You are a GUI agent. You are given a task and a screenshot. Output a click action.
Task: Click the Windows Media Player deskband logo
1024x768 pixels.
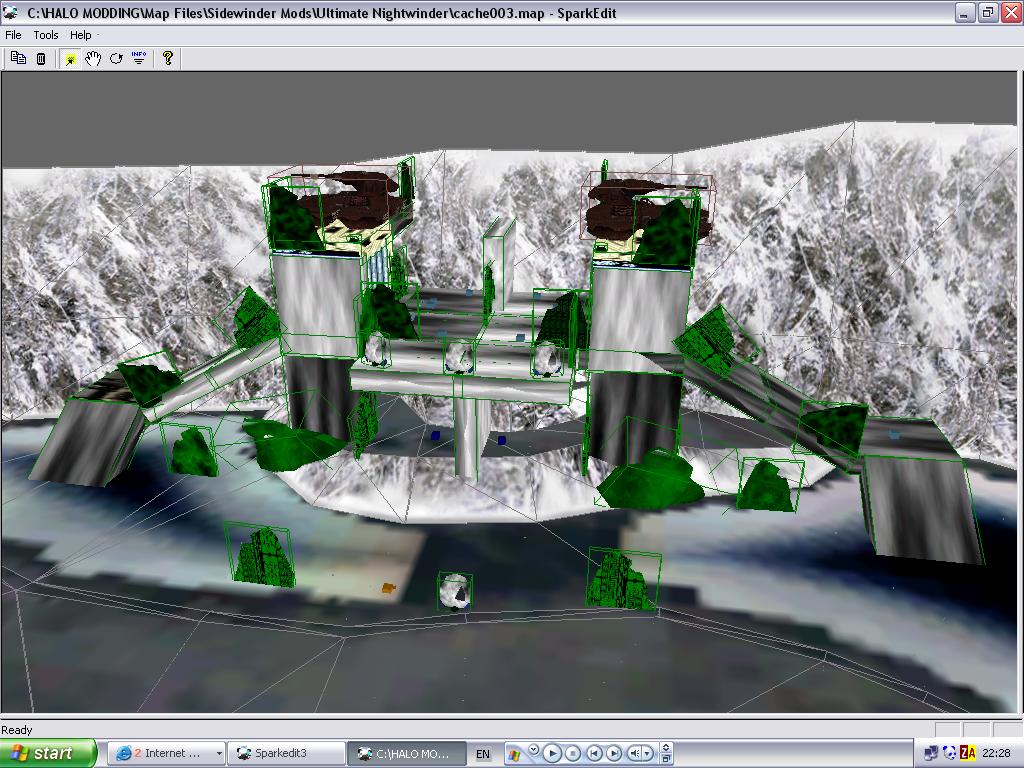click(x=515, y=755)
